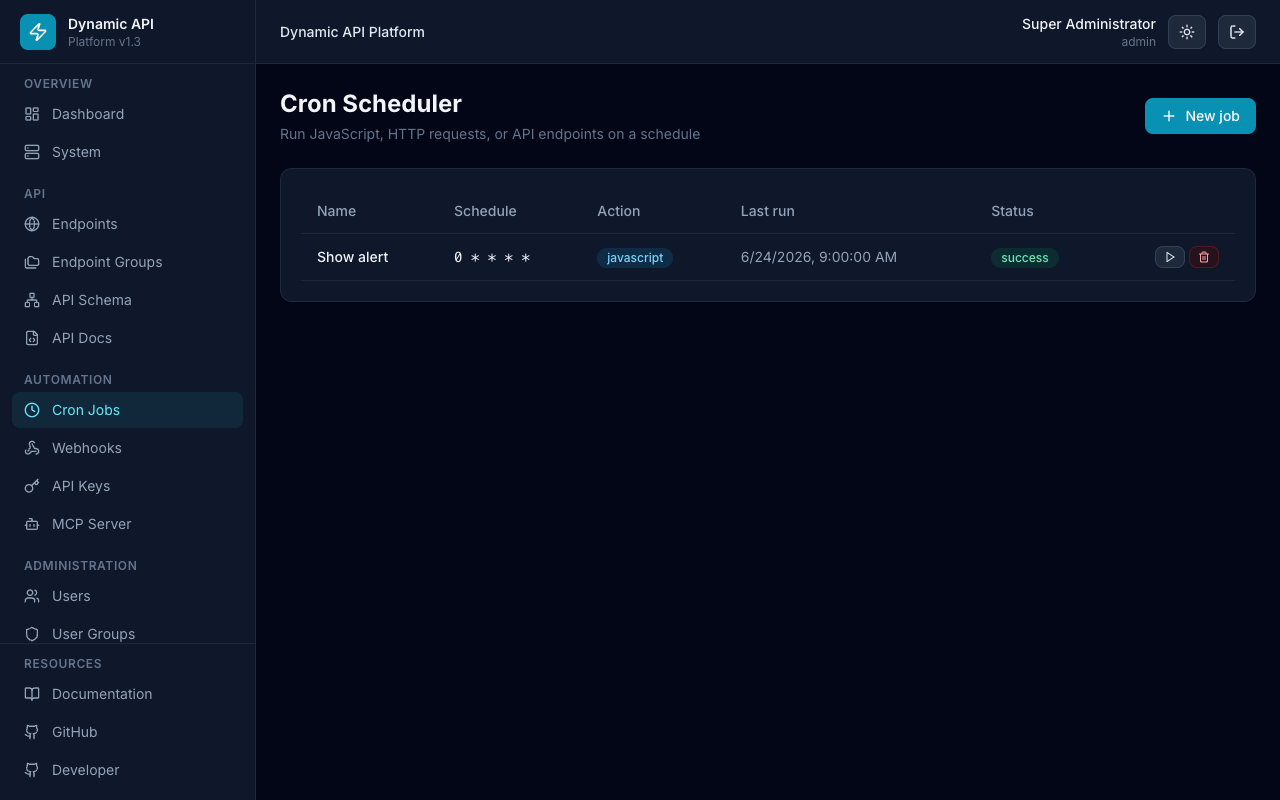Click the Platform v1.3 version text
Image resolution: width=1280 pixels, height=800 pixels.
pos(104,42)
